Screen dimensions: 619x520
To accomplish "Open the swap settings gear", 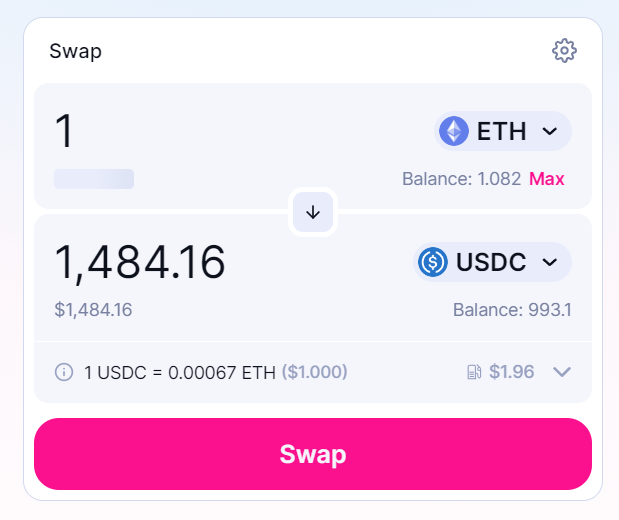I will click(564, 50).
